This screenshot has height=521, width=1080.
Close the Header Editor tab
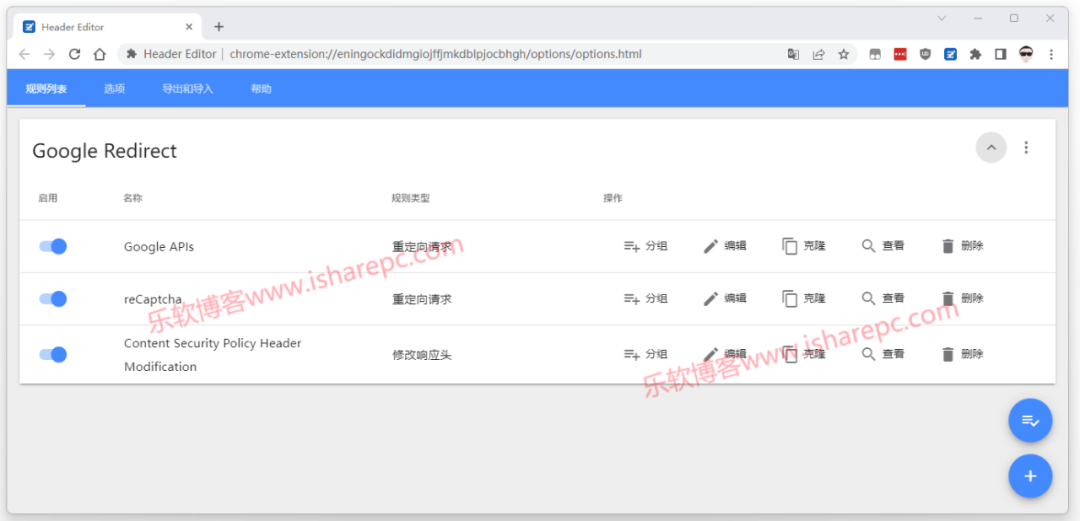click(189, 27)
